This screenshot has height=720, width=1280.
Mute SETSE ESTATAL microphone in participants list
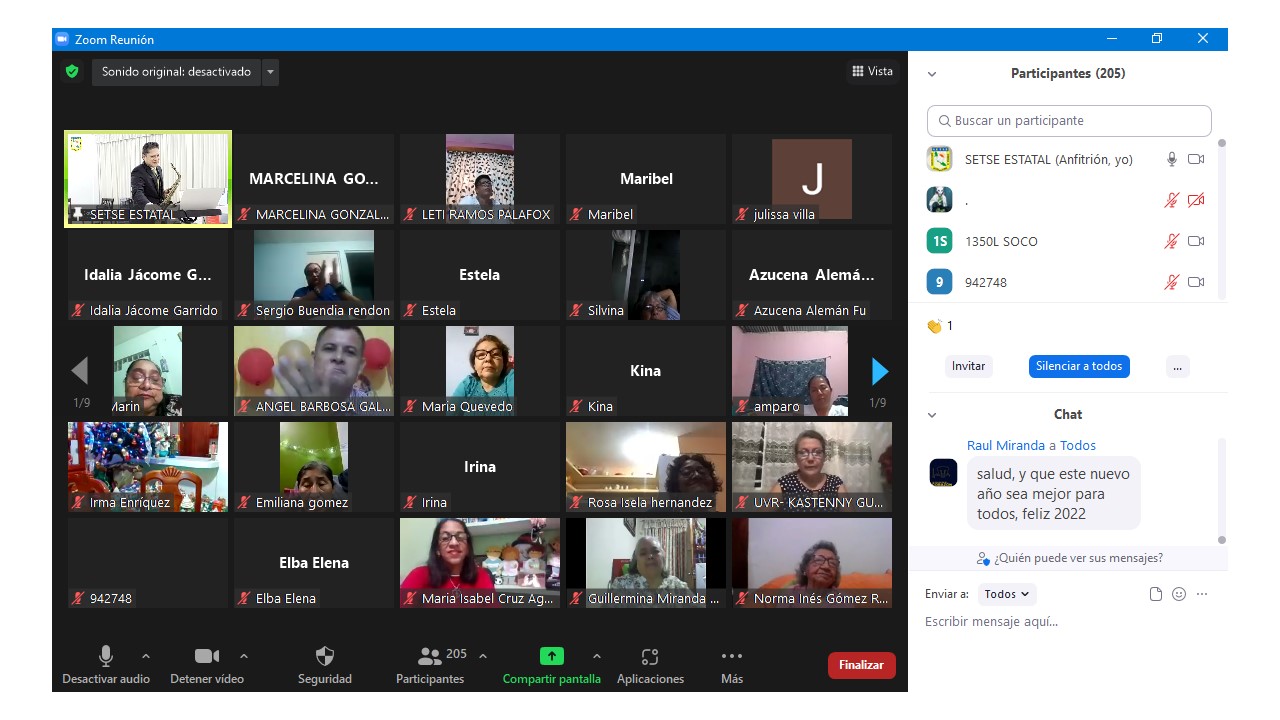(1172, 159)
